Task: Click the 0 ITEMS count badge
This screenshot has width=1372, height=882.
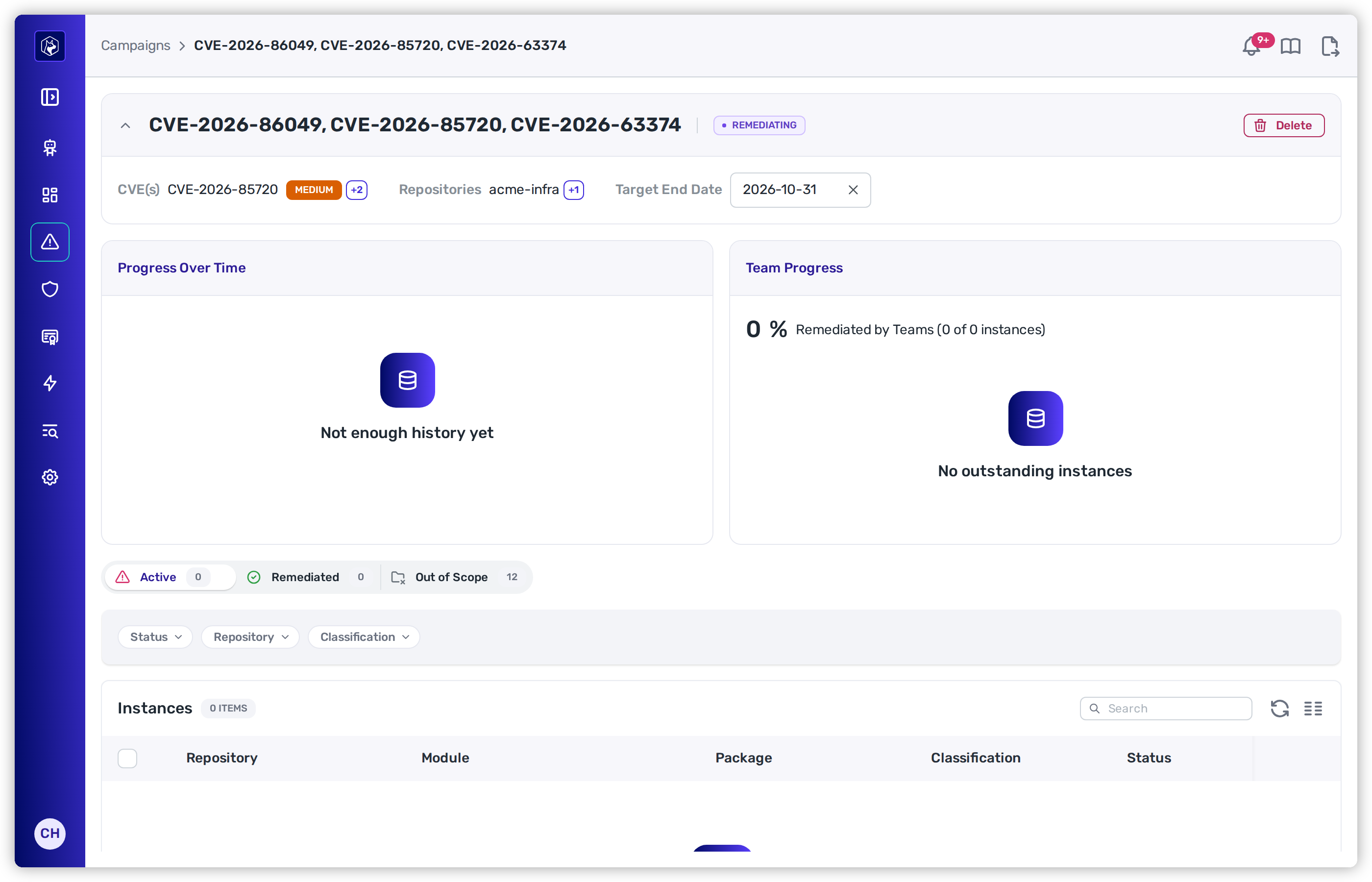Action: point(228,709)
